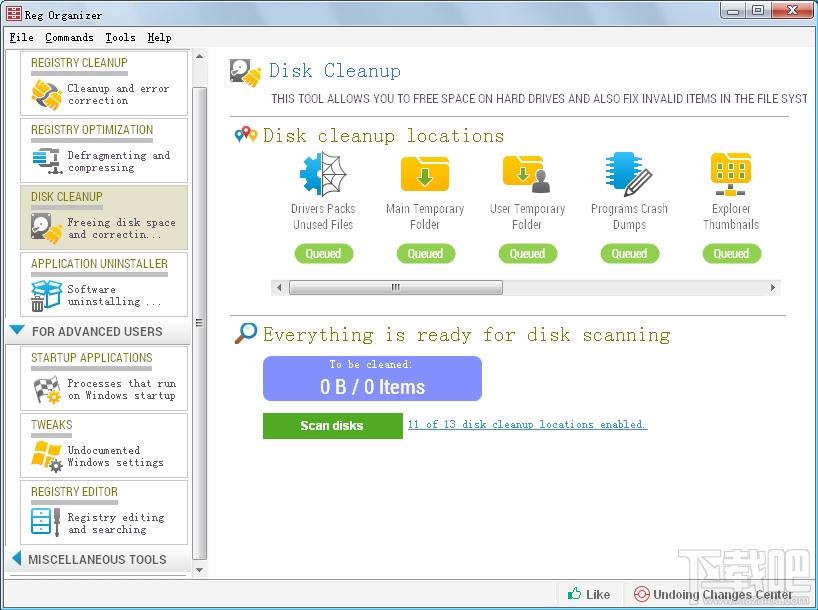Open the Undoing Changes Center

point(713,594)
